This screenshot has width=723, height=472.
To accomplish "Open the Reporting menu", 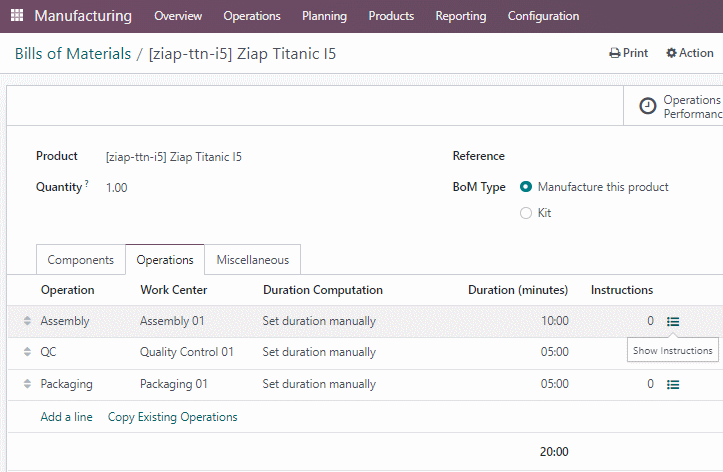I will [461, 16].
